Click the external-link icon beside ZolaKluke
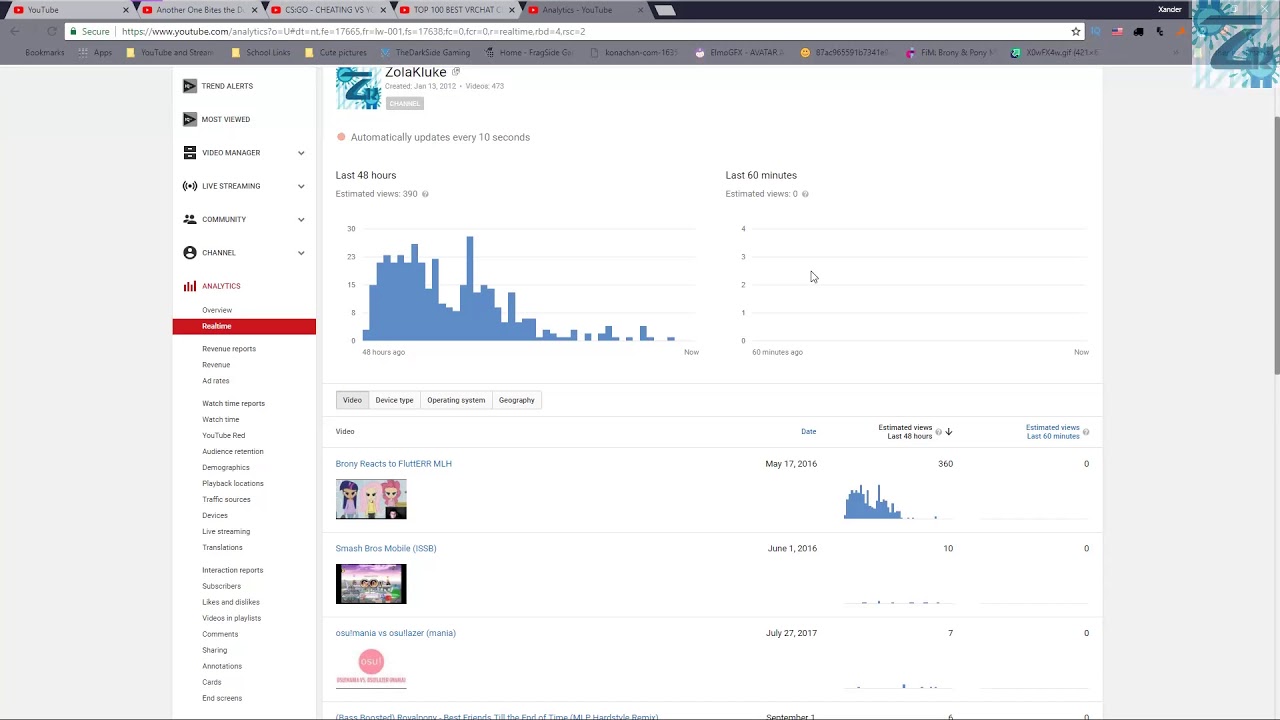The width and height of the screenshot is (1280, 720). point(456,72)
